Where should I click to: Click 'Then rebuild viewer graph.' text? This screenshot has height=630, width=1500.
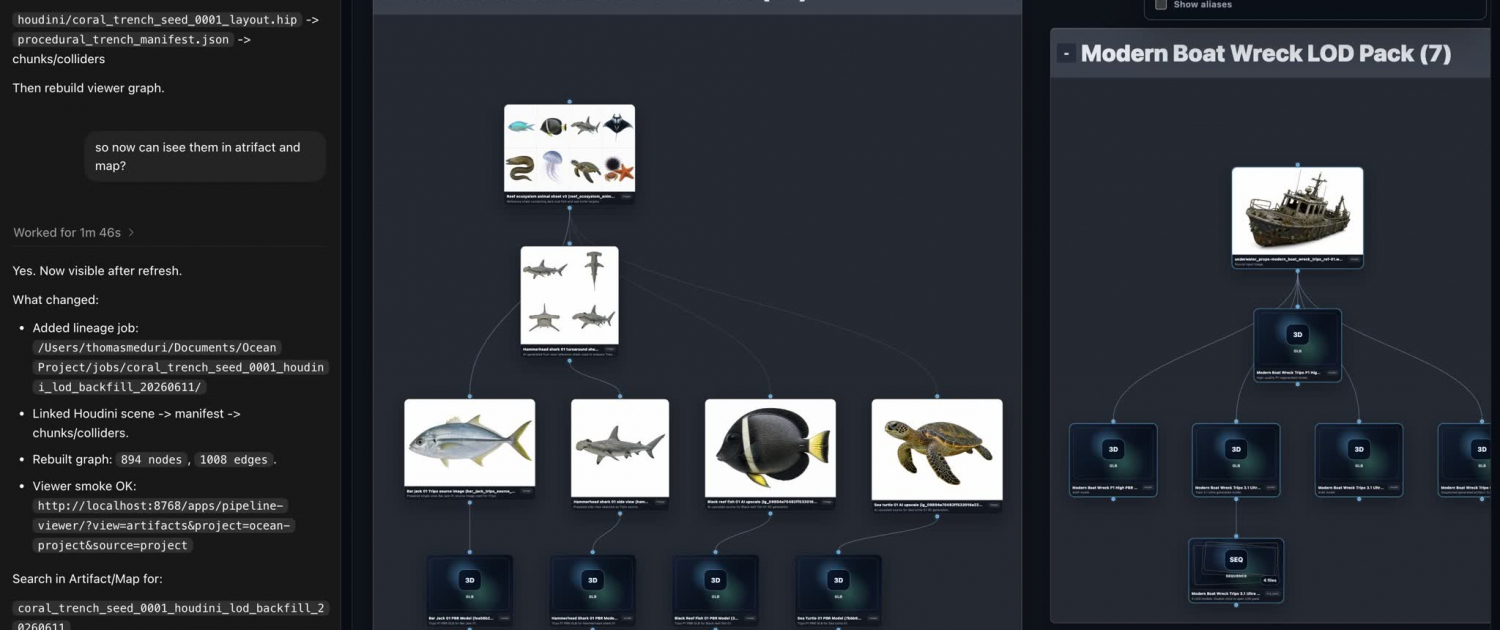(88, 88)
